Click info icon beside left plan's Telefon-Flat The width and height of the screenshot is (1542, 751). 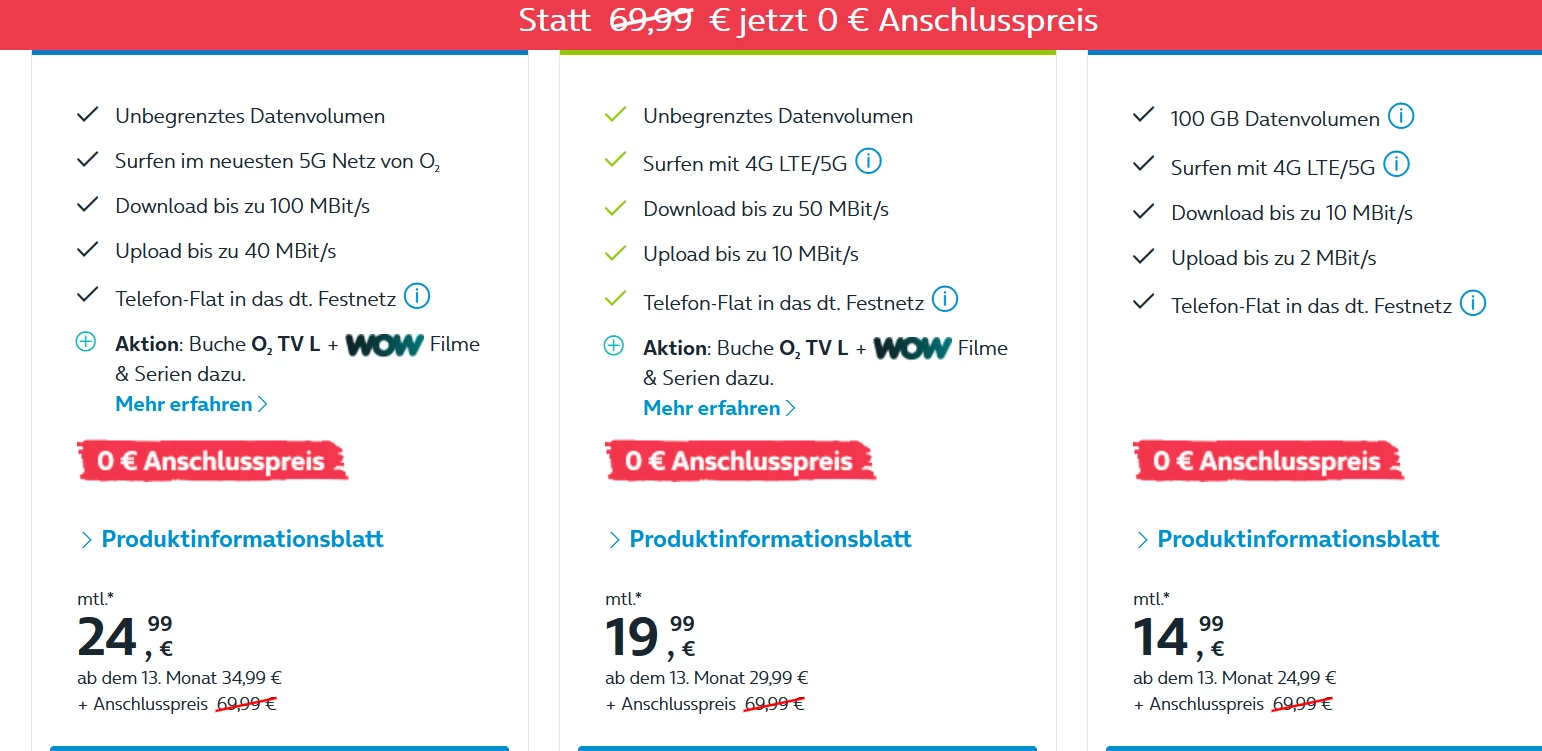coord(417,296)
